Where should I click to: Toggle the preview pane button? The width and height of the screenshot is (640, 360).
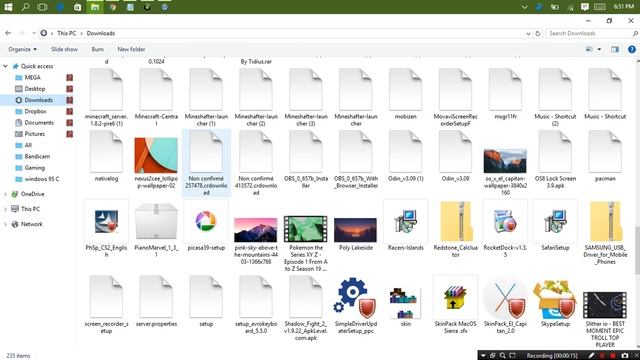(615, 49)
